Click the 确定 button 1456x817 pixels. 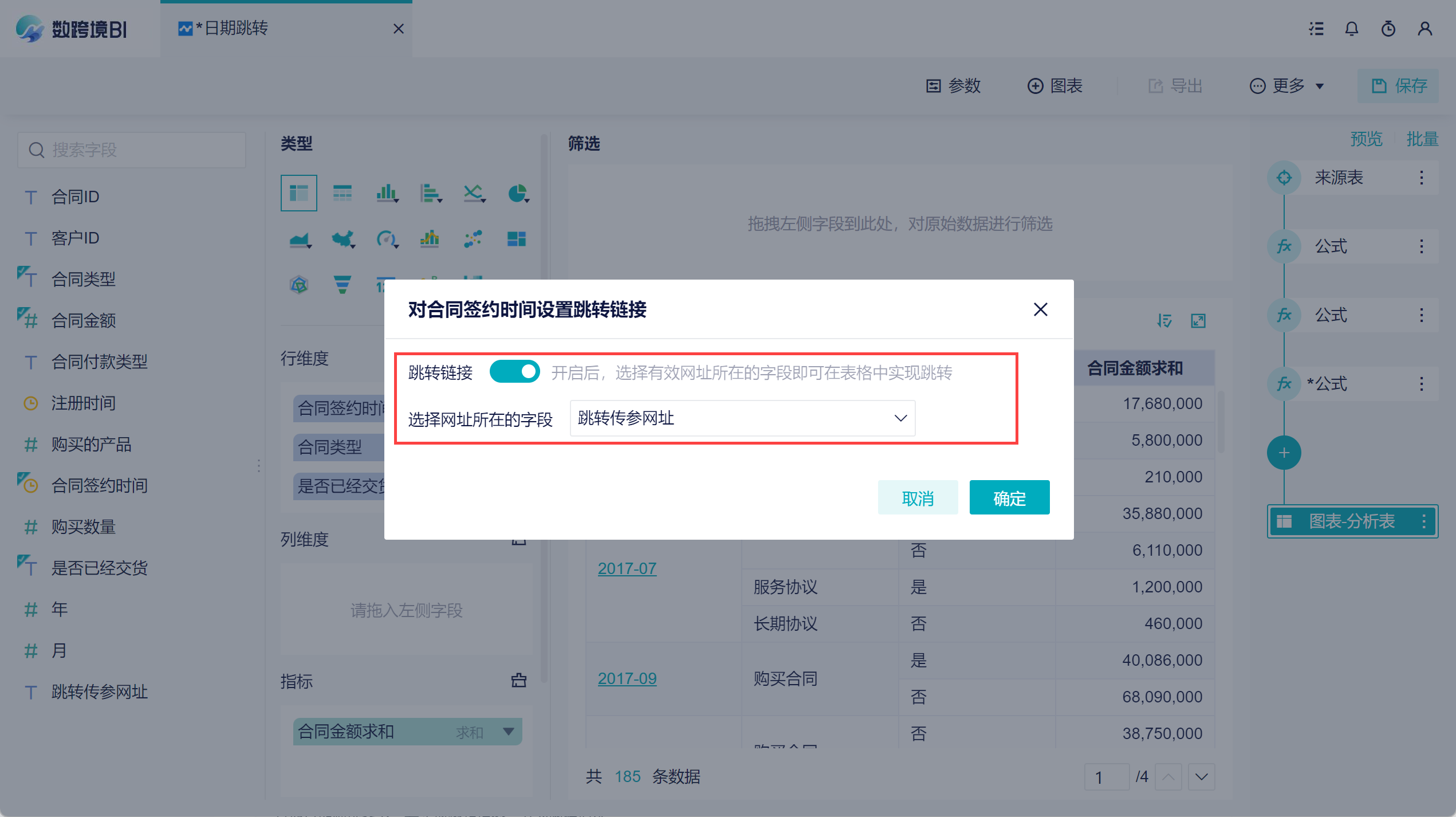pyautogui.click(x=1009, y=498)
